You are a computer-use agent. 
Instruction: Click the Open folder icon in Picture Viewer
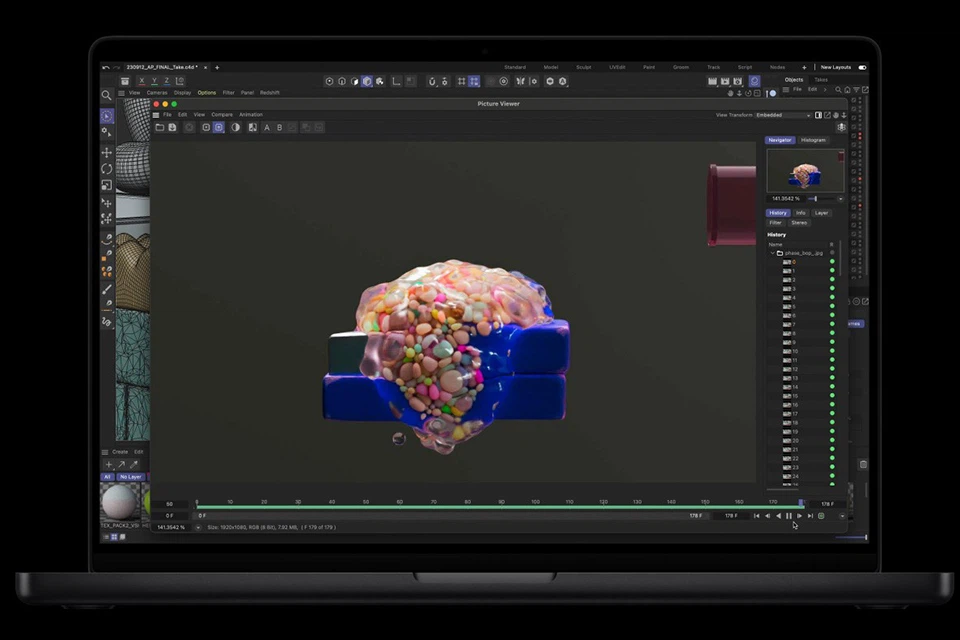click(x=159, y=127)
